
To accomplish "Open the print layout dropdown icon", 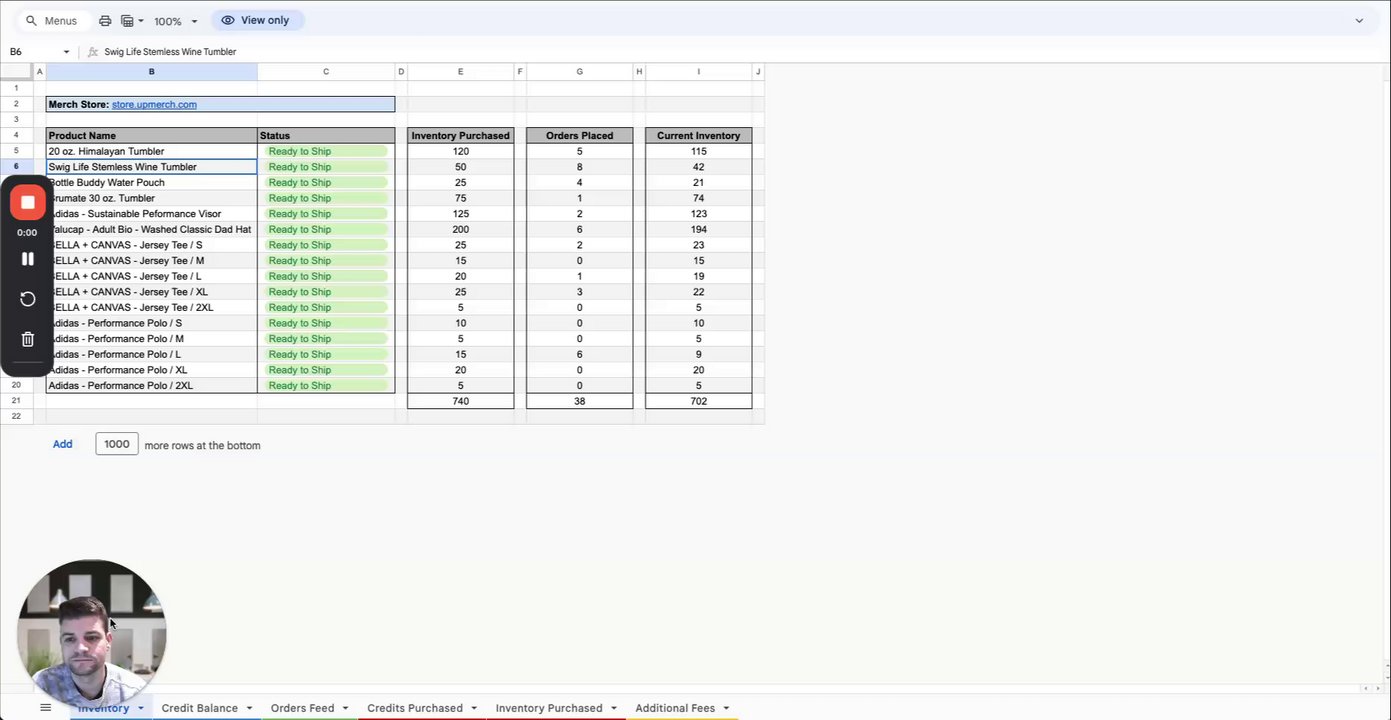I will coord(132,21).
